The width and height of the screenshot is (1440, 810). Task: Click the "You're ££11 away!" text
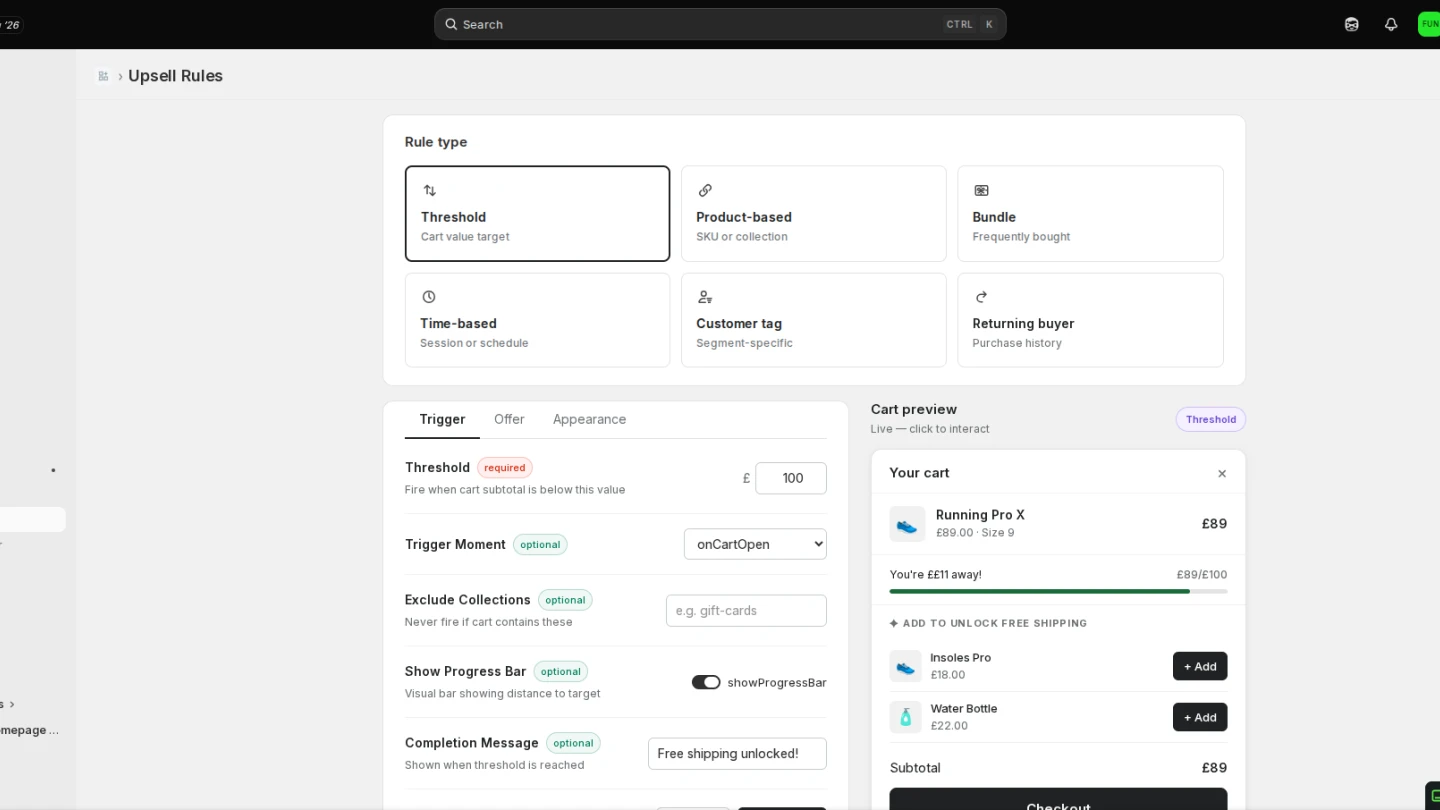click(935, 575)
